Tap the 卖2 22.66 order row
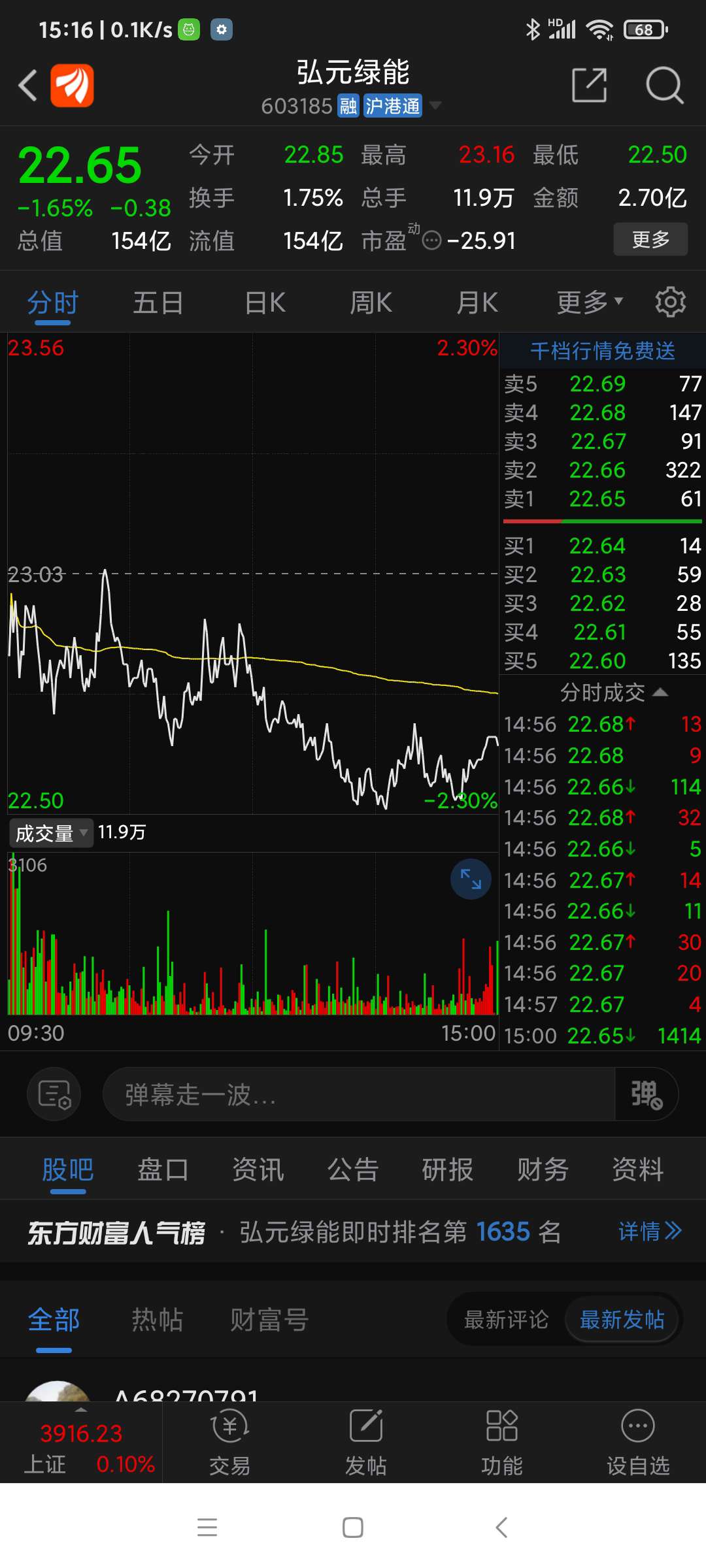 (602, 470)
